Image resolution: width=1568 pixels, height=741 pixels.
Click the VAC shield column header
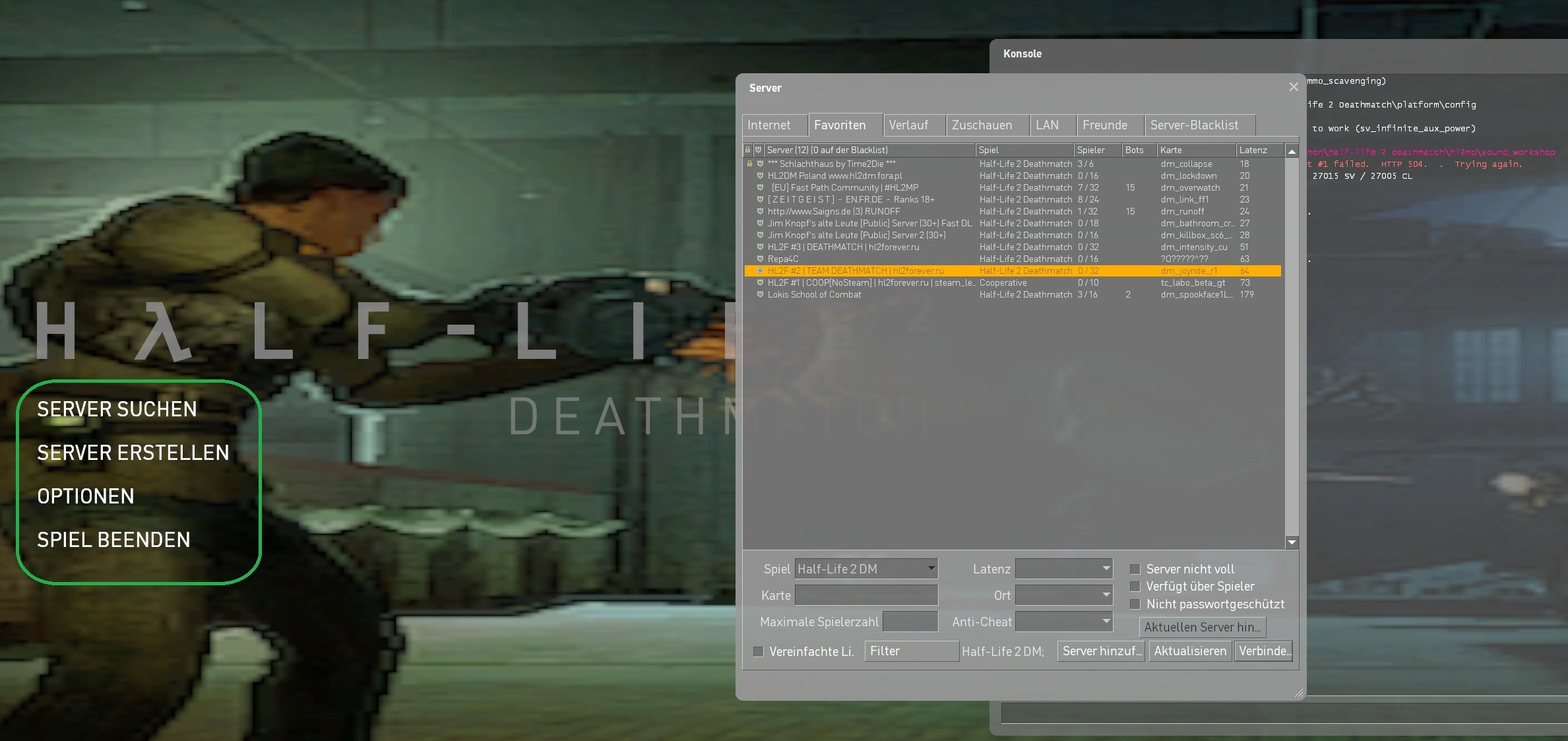tap(758, 150)
